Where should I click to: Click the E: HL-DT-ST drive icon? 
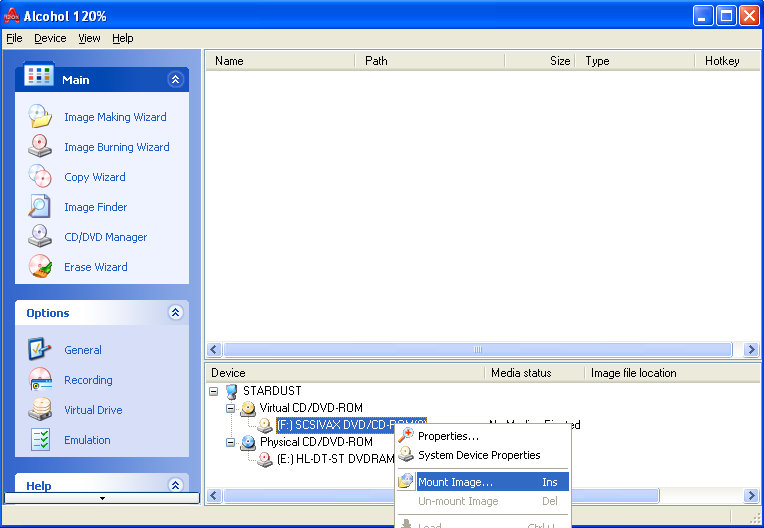[265, 459]
